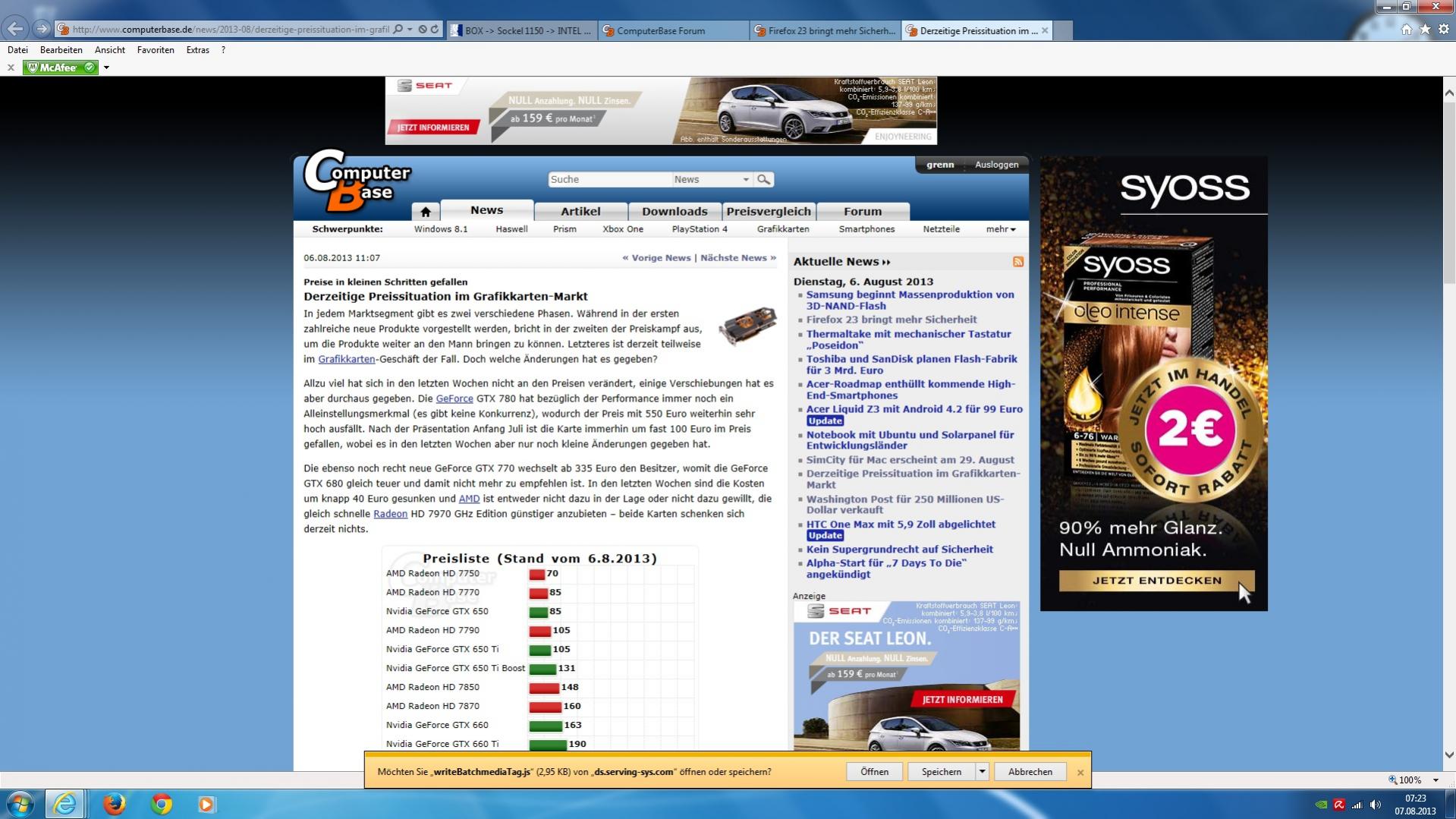
Task: Go to Vorige News link
Action: 656,258
